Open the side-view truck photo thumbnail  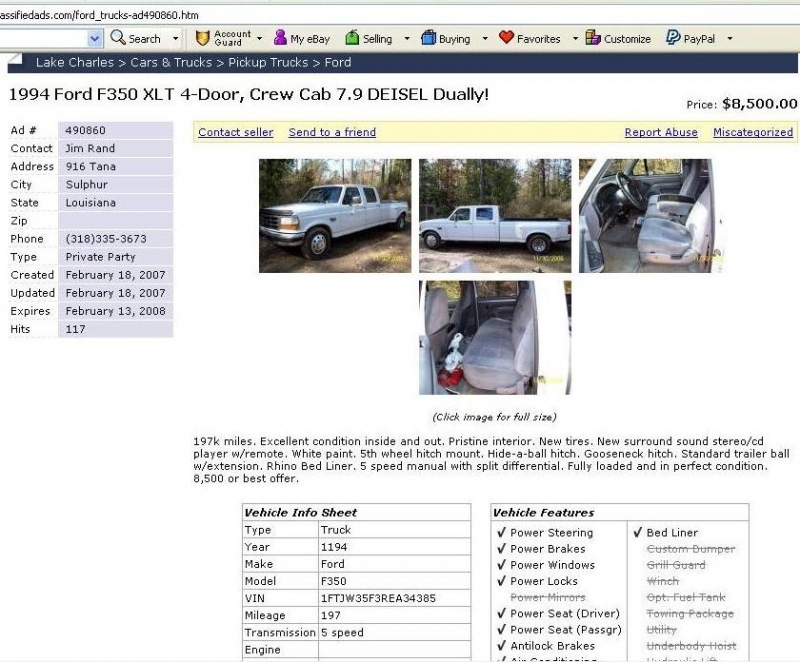495,216
